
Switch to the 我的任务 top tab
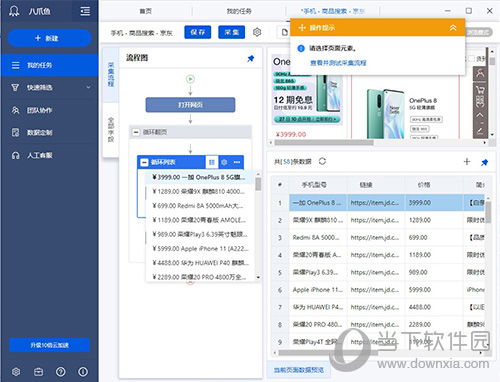(239, 11)
